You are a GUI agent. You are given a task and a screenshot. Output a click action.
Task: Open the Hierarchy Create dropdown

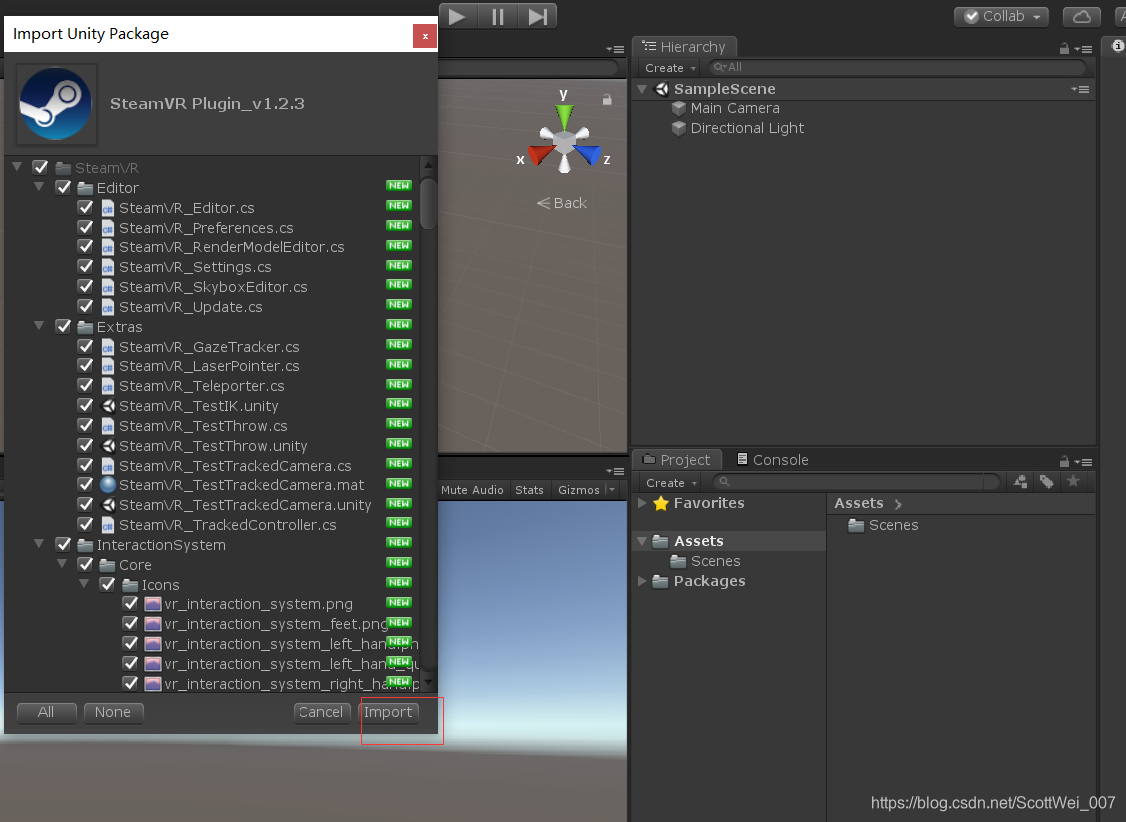point(670,68)
